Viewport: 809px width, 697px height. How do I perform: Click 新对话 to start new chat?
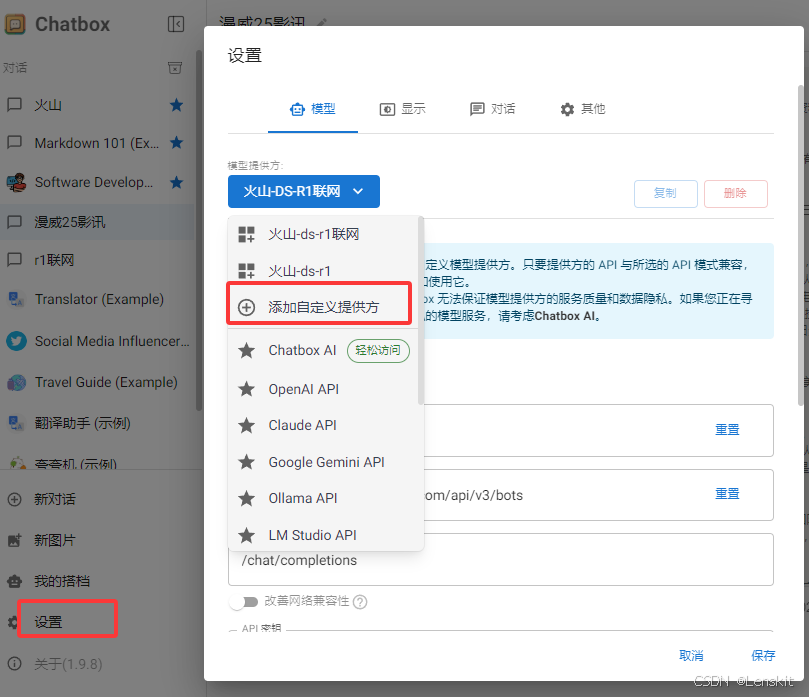(55, 499)
